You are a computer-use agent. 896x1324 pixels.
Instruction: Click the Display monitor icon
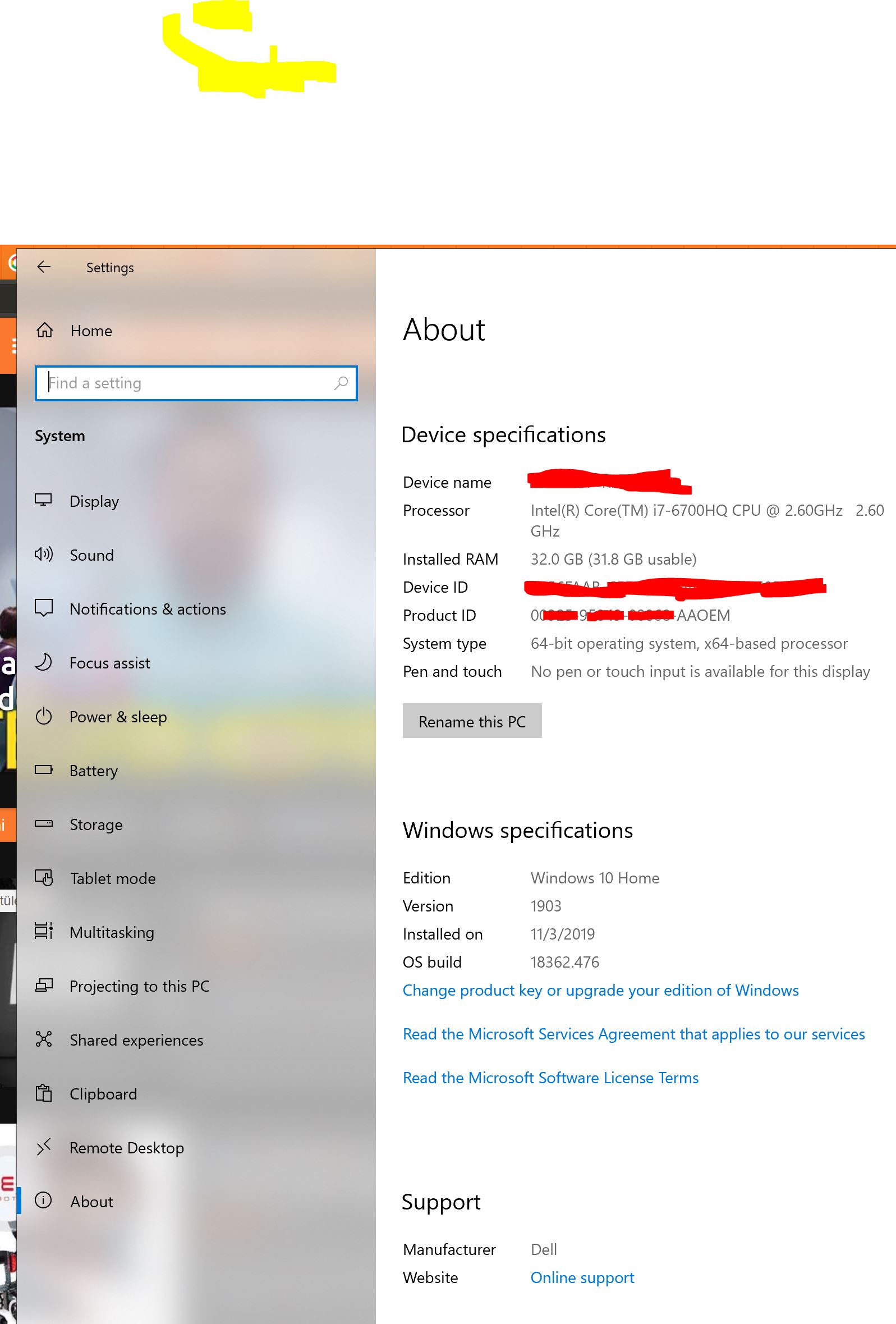(43, 500)
